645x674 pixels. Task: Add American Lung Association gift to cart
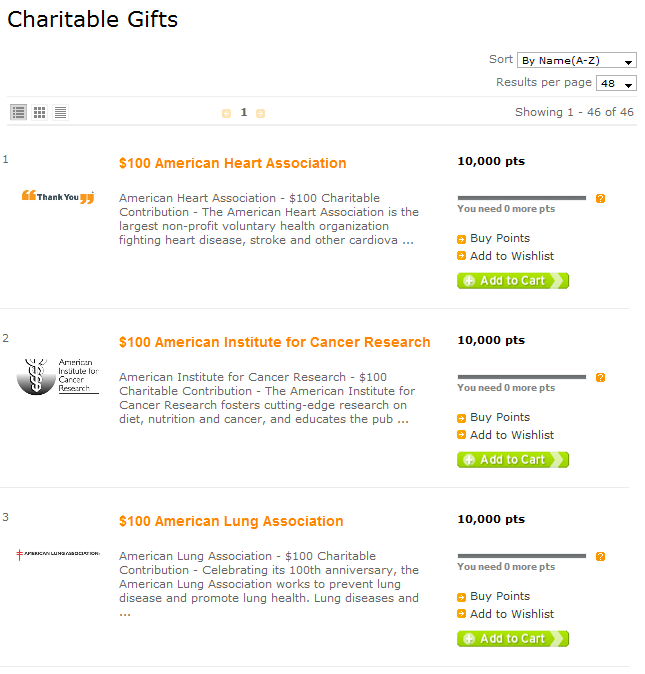click(x=513, y=639)
